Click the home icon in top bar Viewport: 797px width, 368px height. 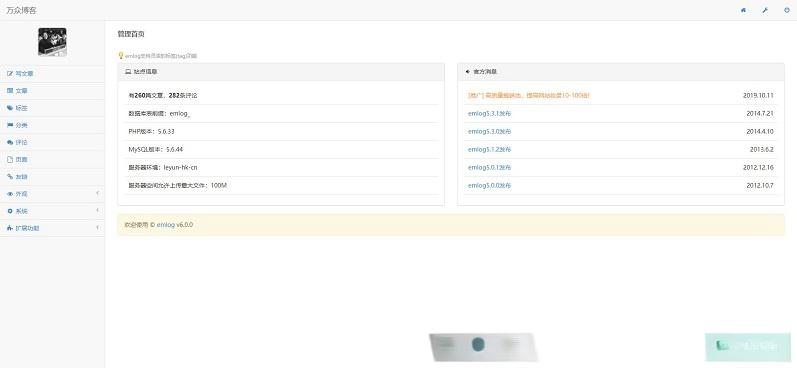(x=744, y=10)
